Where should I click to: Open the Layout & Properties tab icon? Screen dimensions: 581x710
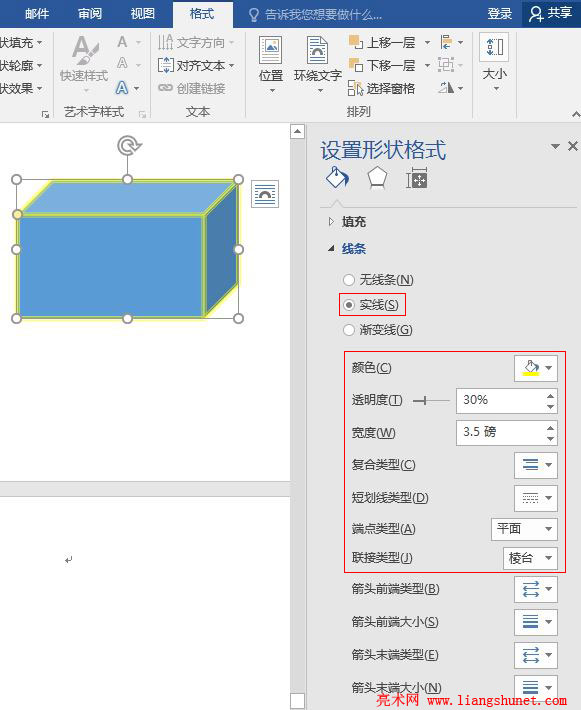pyautogui.click(x=416, y=178)
